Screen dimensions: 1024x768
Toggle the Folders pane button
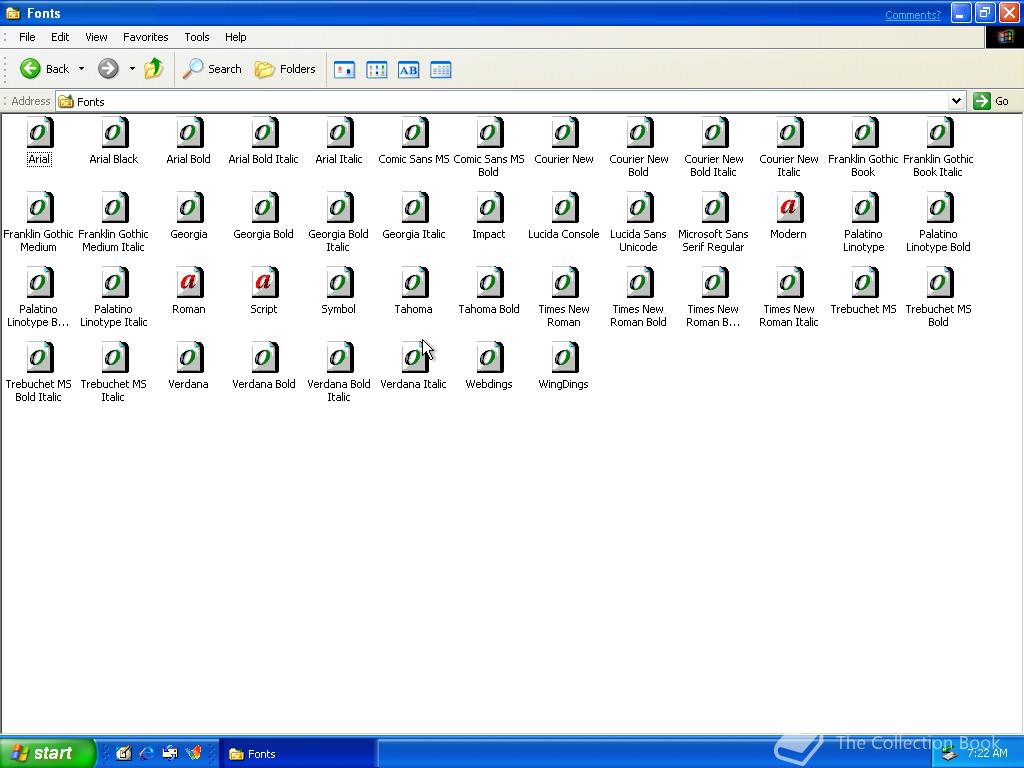coord(285,69)
